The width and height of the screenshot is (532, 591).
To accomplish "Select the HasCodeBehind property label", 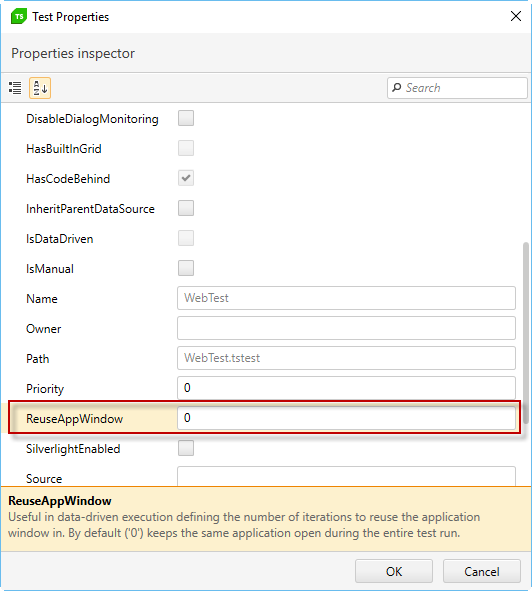I will click(x=68, y=179).
